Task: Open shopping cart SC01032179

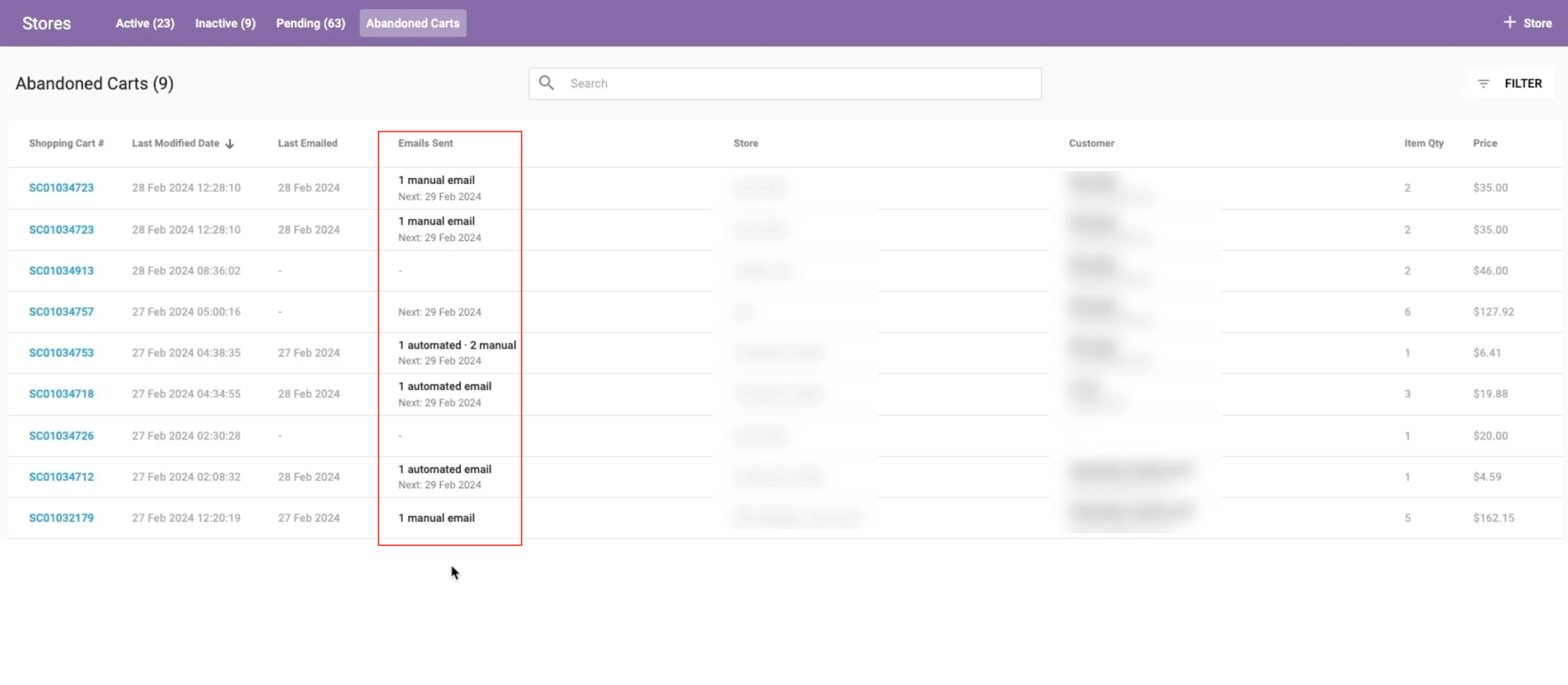Action: [61, 518]
